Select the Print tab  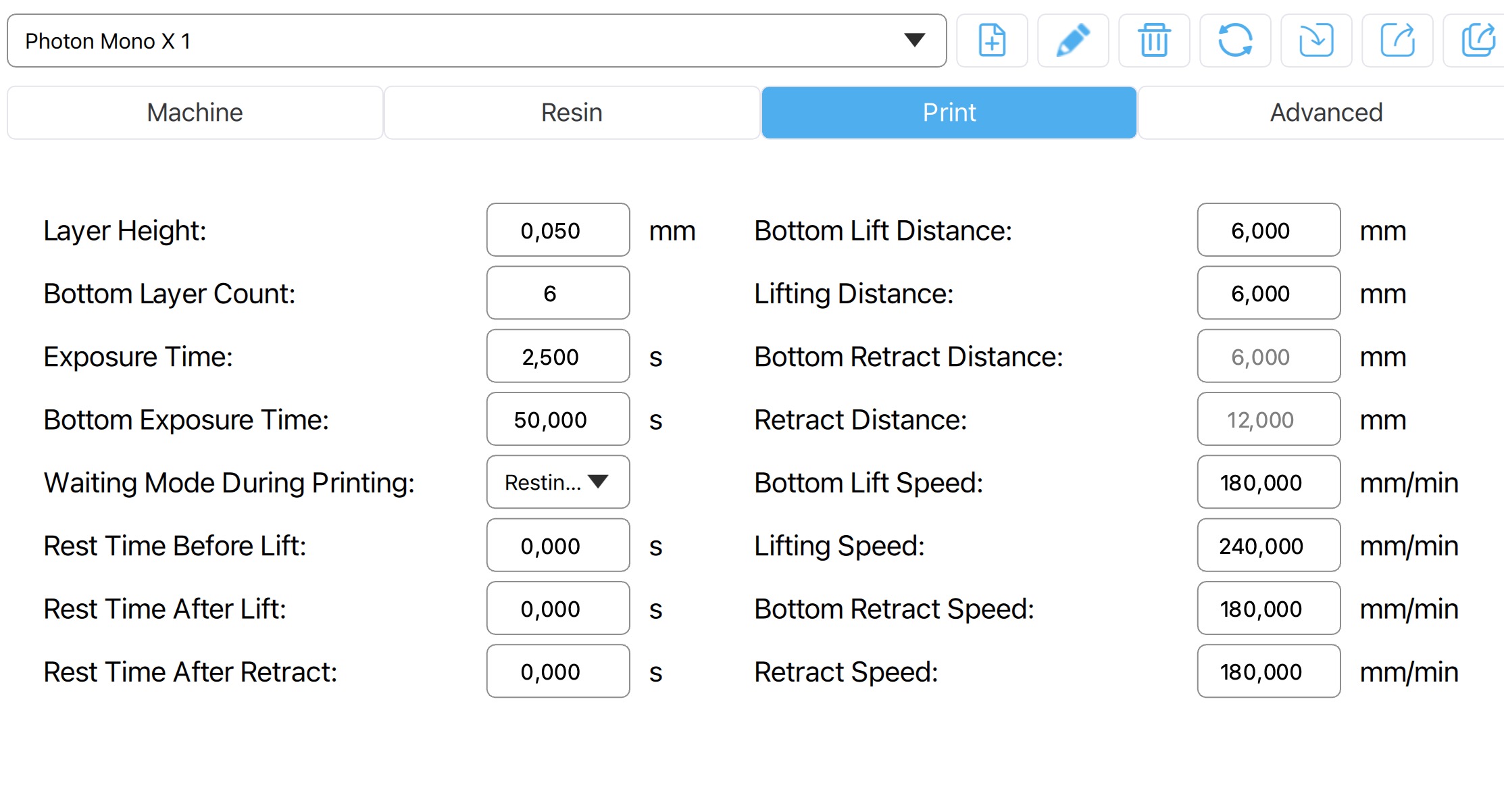click(x=949, y=112)
